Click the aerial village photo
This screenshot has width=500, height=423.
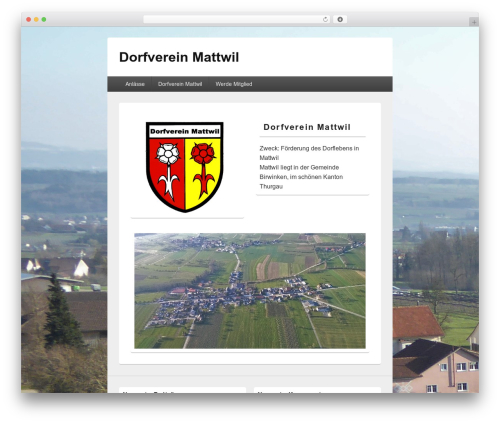click(x=250, y=291)
